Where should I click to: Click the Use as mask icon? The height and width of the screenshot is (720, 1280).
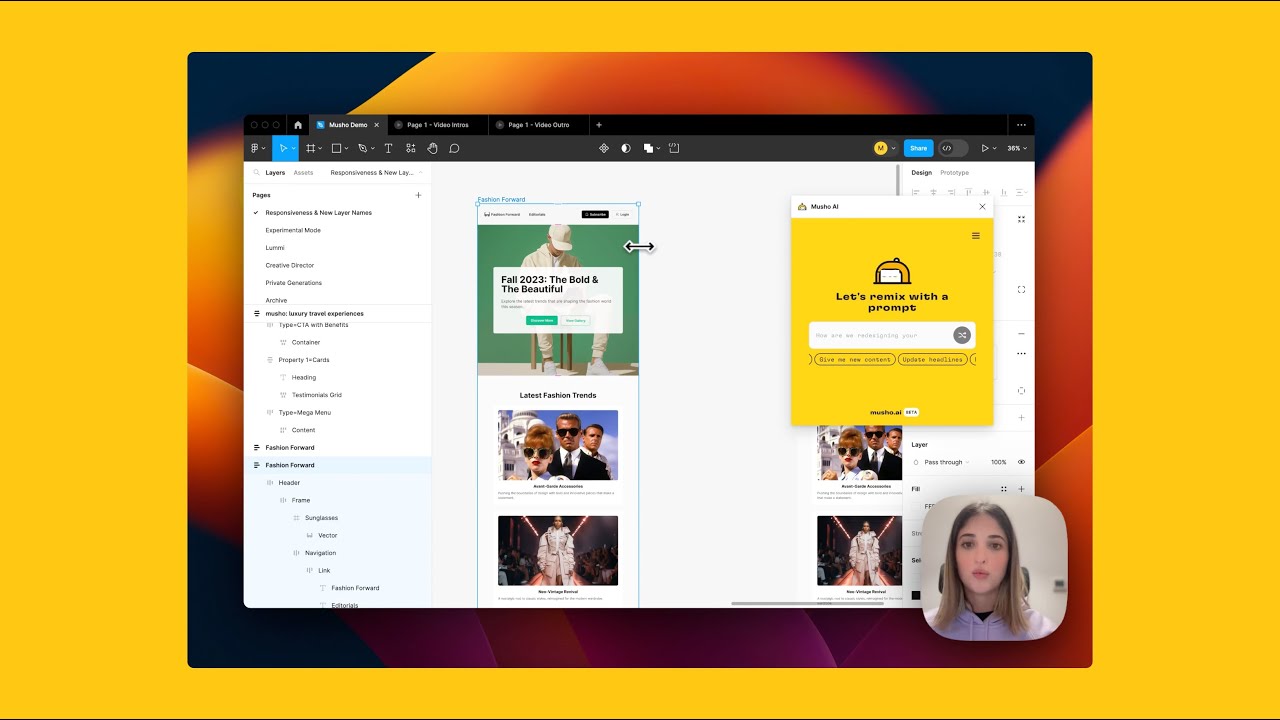pyautogui.click(x=626, y=148)
